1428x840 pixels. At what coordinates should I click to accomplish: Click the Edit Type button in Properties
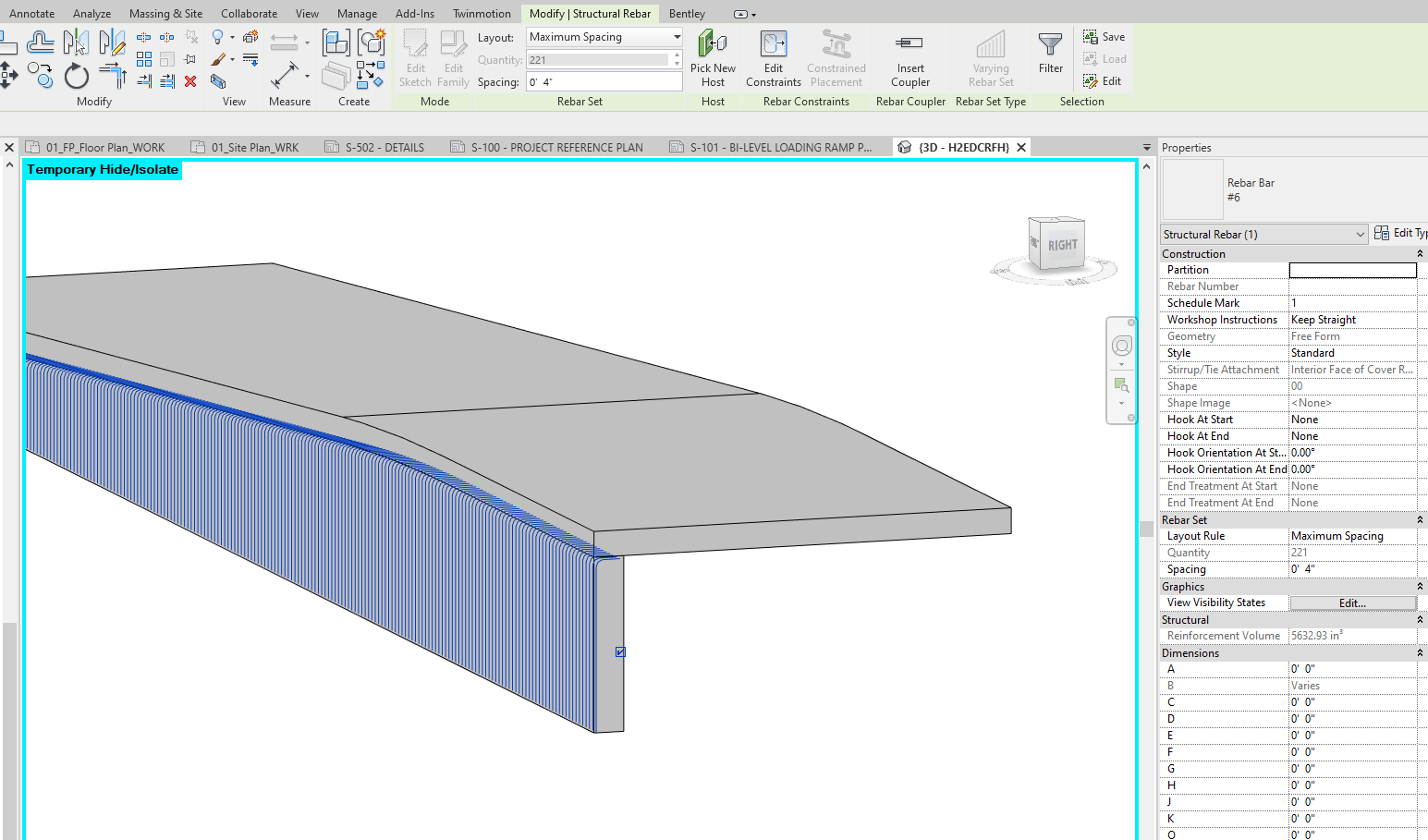click(x=1398, y=233)
